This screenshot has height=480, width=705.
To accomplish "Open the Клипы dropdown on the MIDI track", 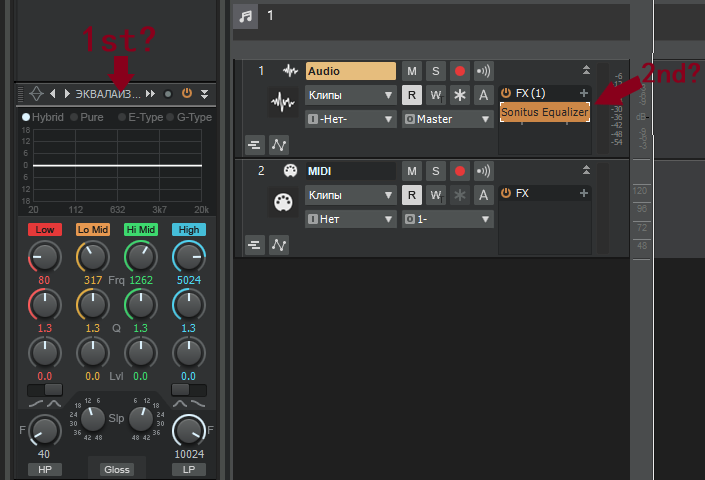I will tap(351, 195).
